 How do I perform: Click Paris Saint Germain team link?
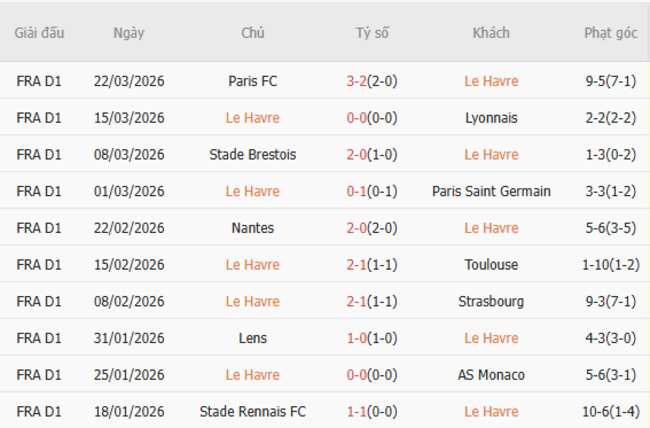491,191
